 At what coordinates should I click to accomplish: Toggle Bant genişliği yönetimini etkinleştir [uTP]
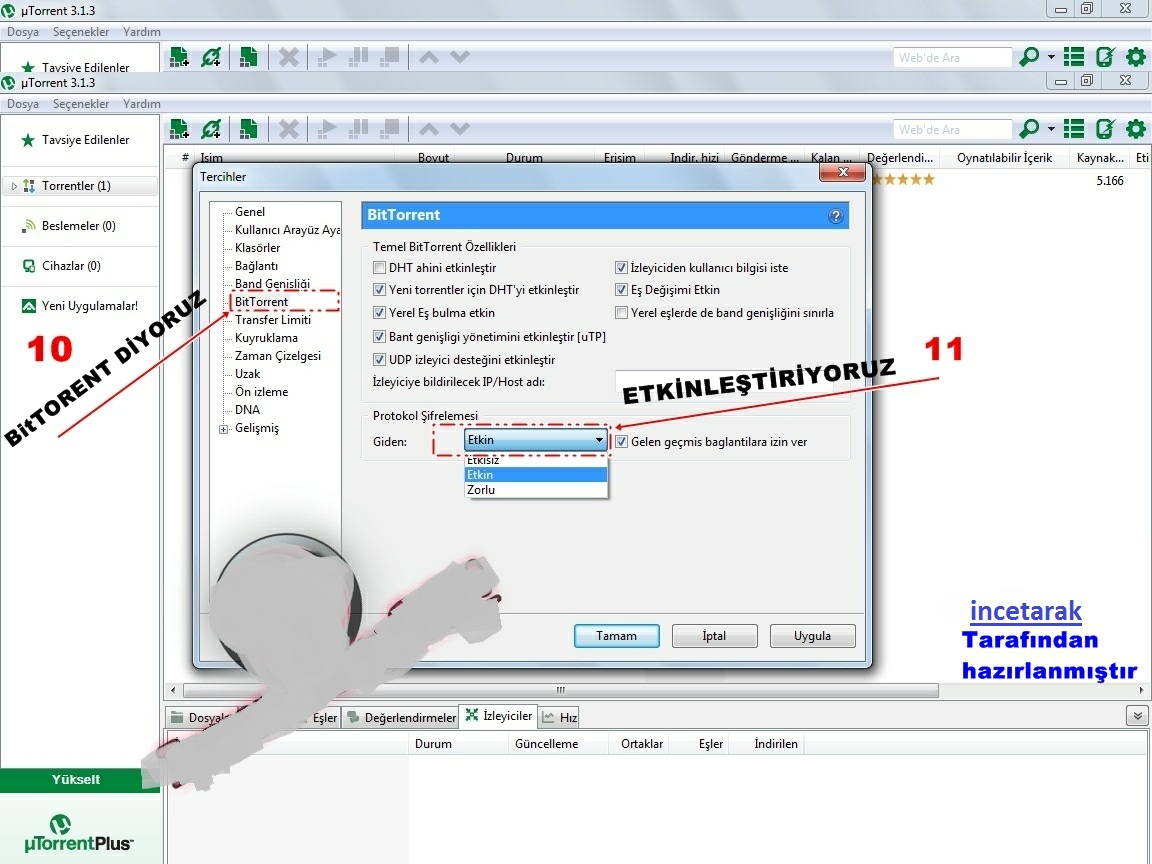pos(379,336)
